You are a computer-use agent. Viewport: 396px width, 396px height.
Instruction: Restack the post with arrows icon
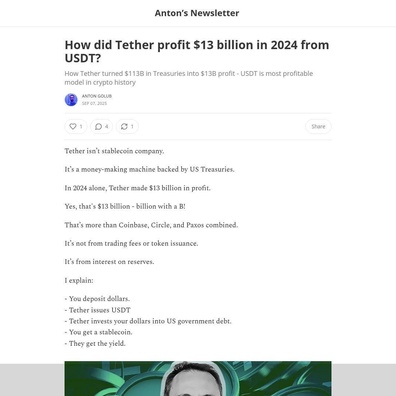point(127,126)
